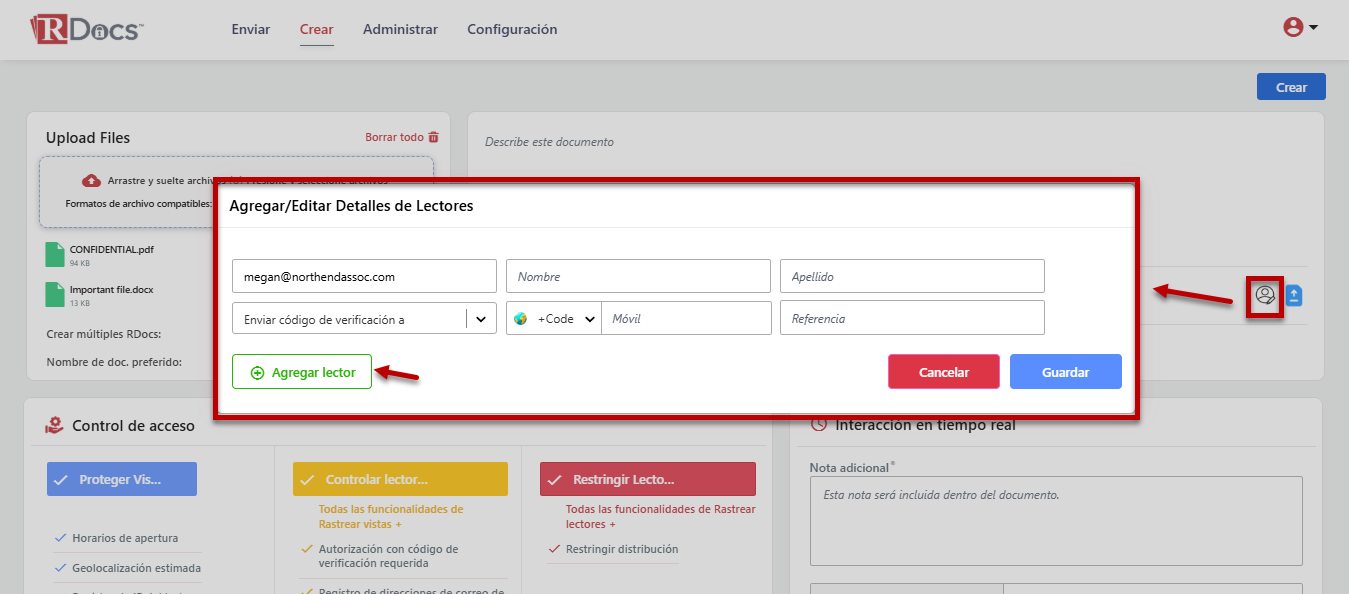This screenshot has height=594, width=1349.
Task: Click the blue upload readers icon
Action: pos(1294,295)
